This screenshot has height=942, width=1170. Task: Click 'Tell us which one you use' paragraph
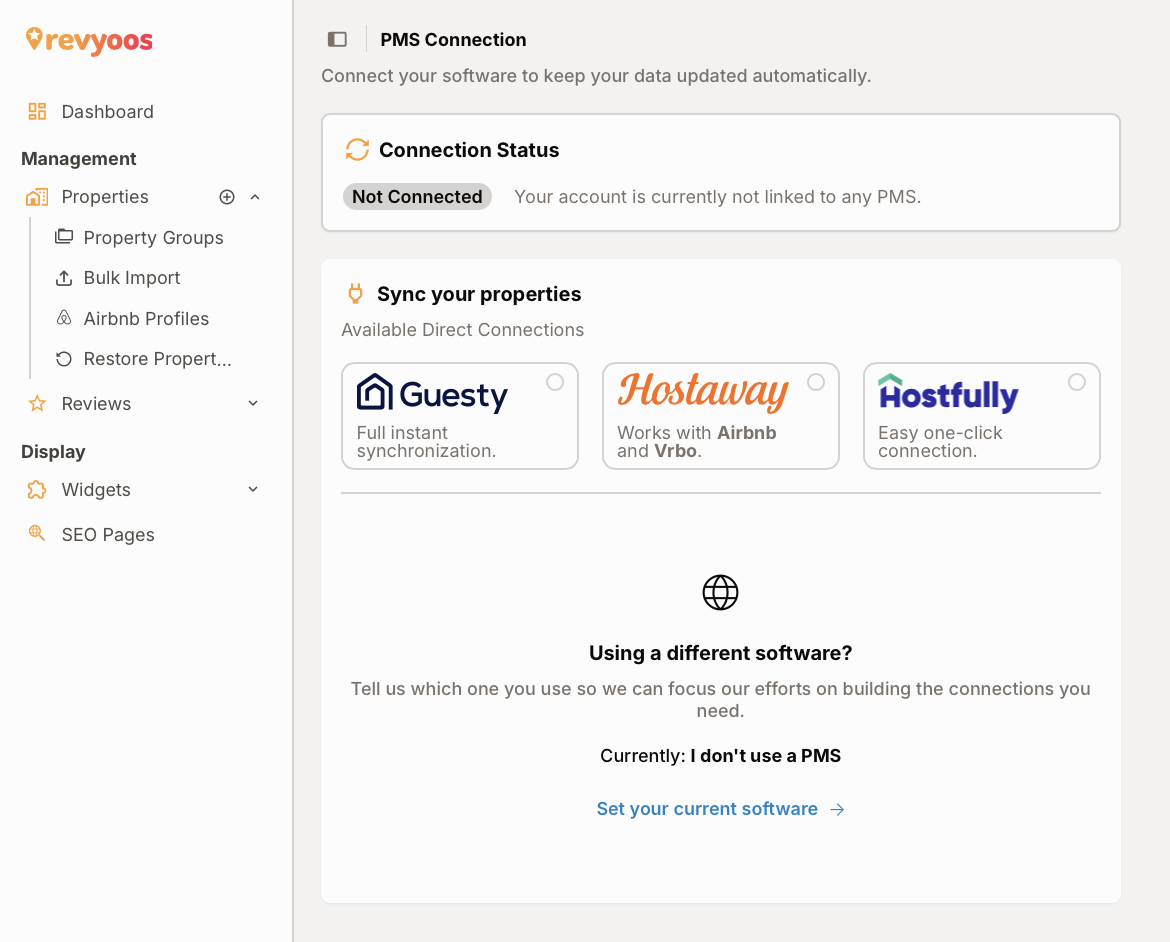coord(720,699)
